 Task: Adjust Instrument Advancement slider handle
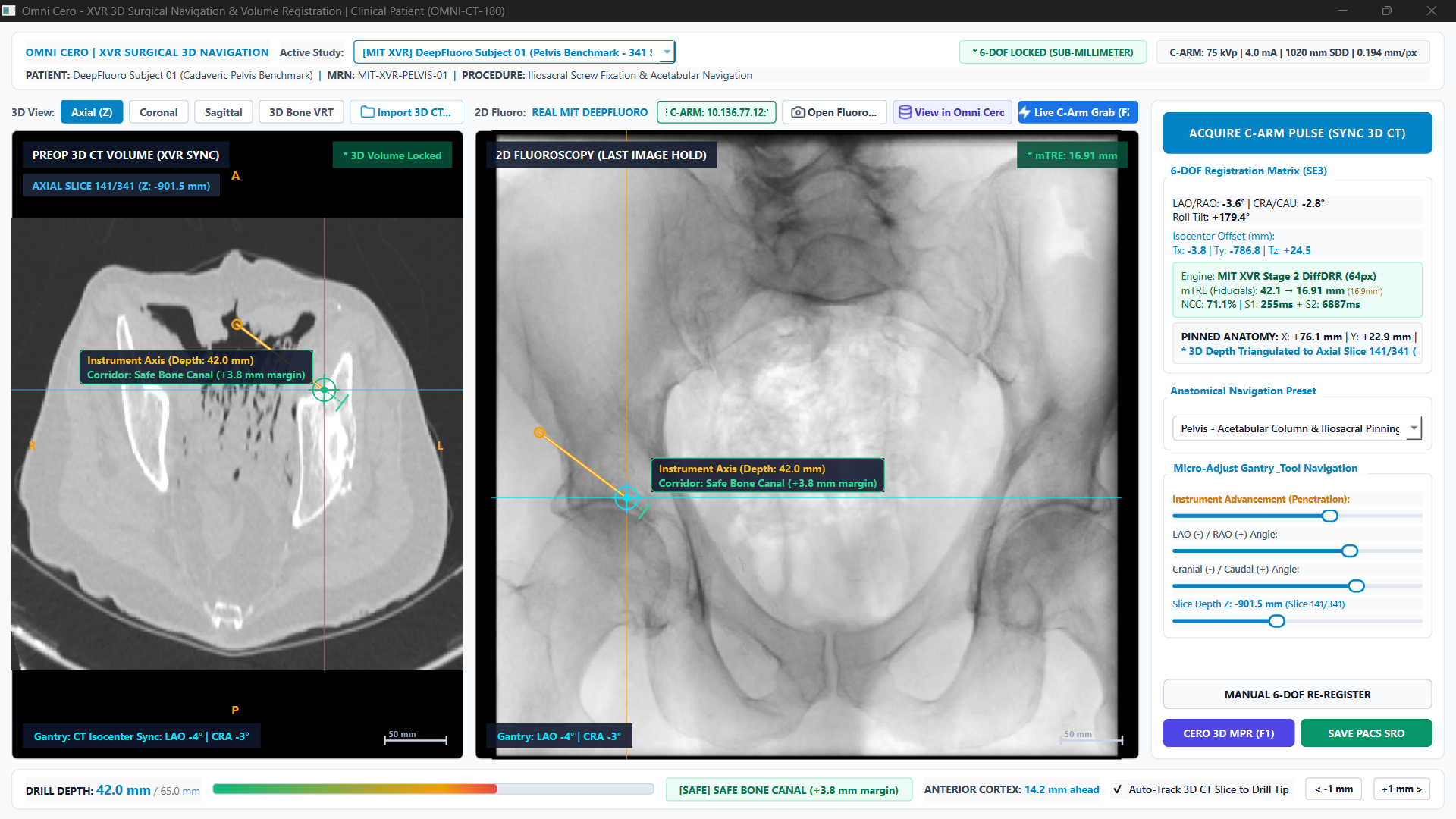(1329, 516)
